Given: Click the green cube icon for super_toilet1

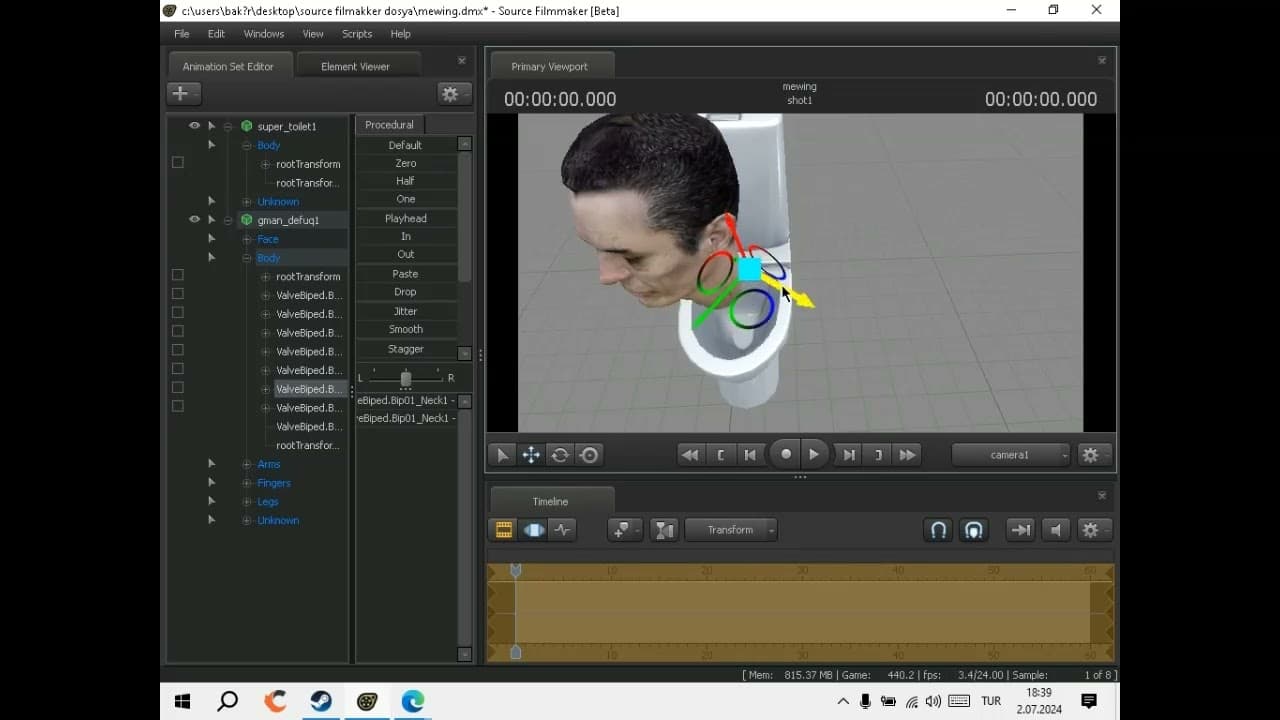Looking at the screenshot, I should pyautogui.click(x=247, y=126).
